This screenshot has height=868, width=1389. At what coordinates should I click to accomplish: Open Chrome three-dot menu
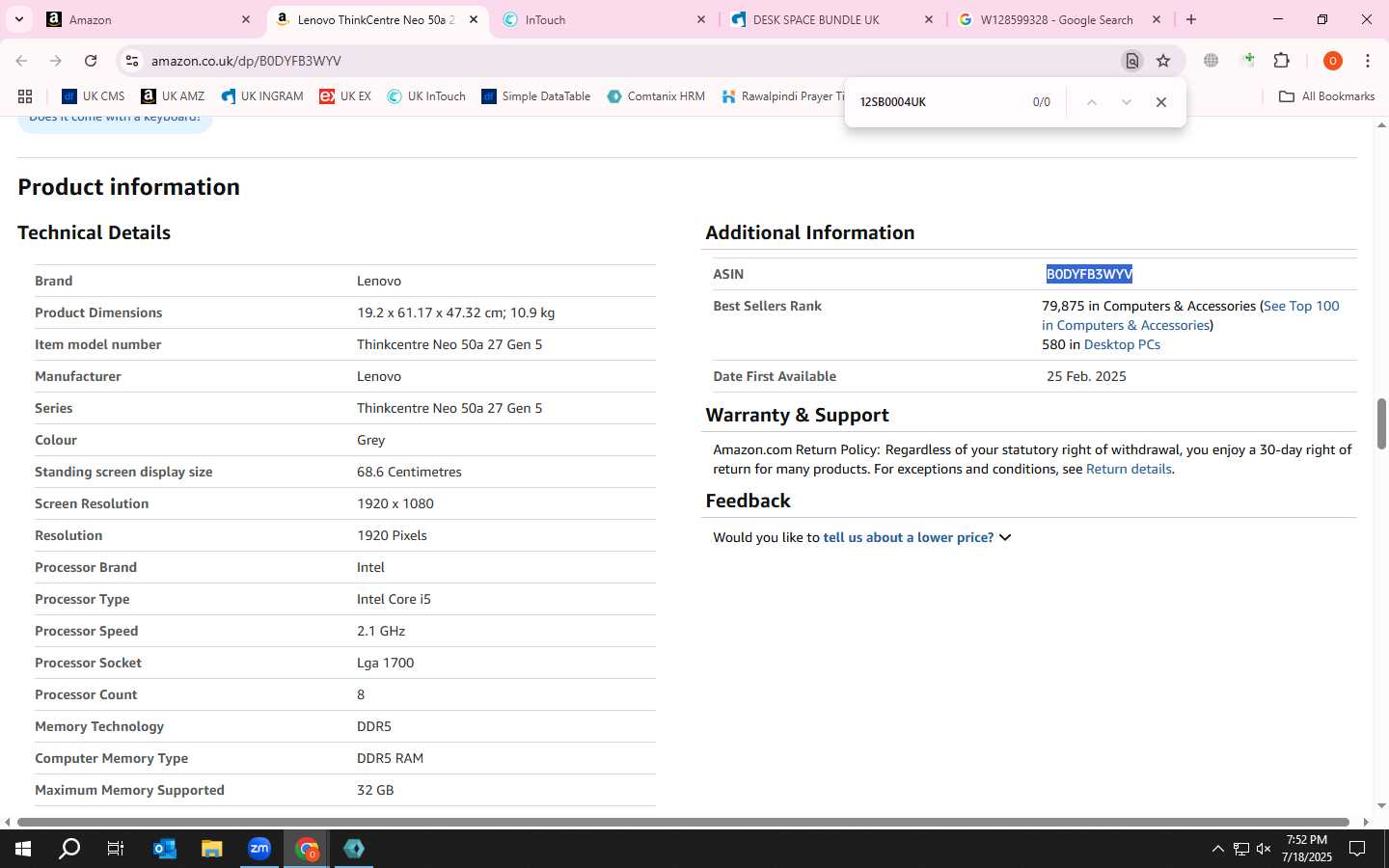coord(1368,61)
